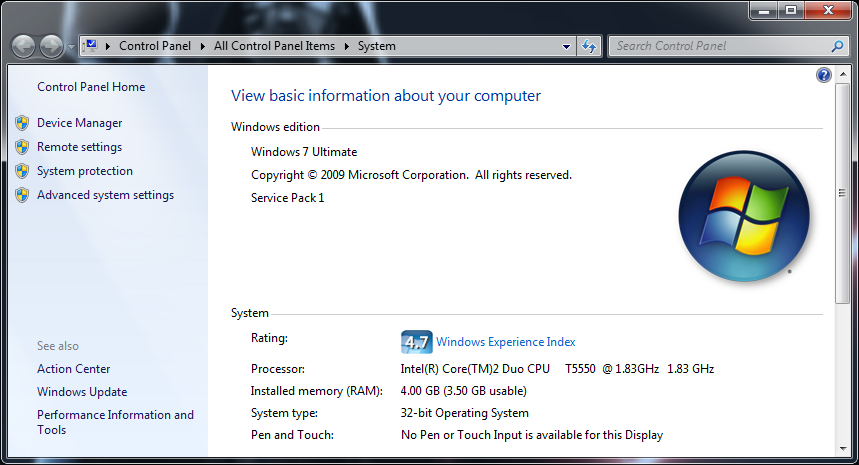Open Help via blue question mark
Viewport: 859px width, 465px height.
point(823,75)
